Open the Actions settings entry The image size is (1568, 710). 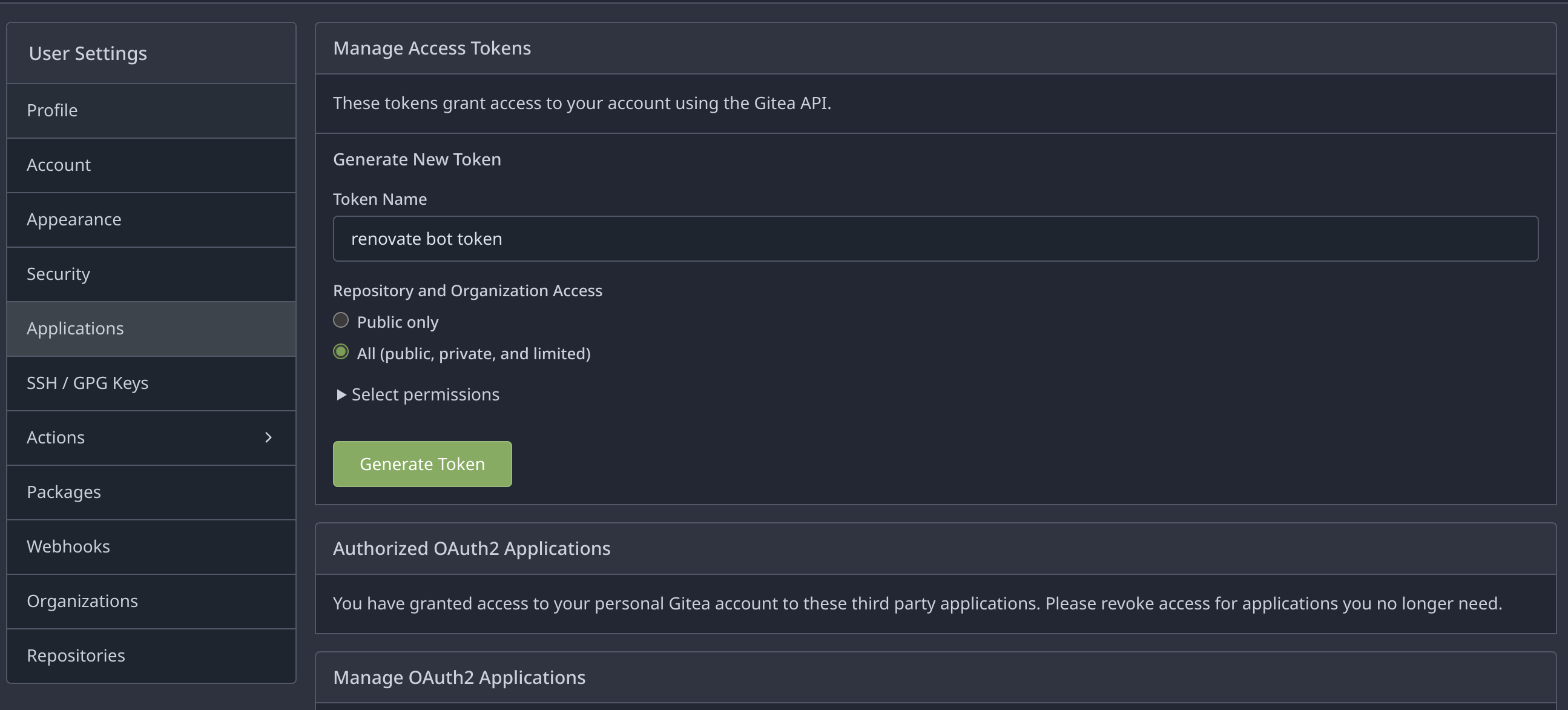[x=55, y=437]
